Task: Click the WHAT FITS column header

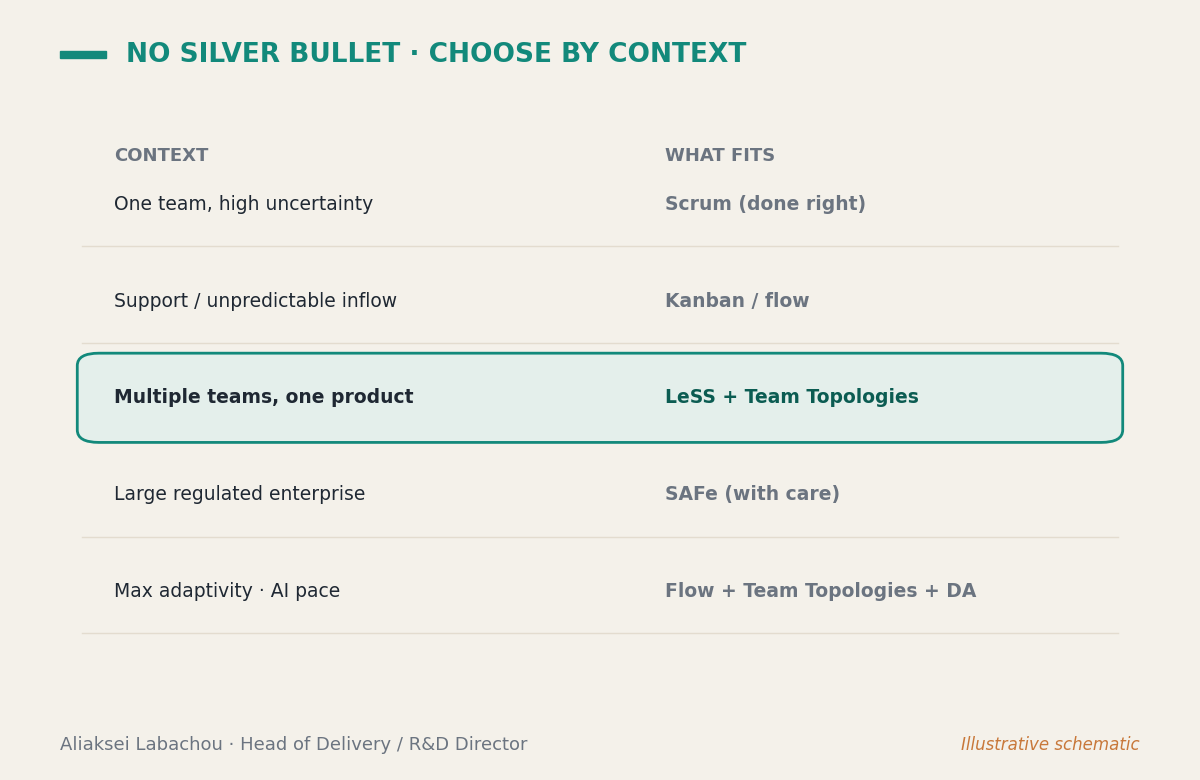Action: click(x=720, y=156)
